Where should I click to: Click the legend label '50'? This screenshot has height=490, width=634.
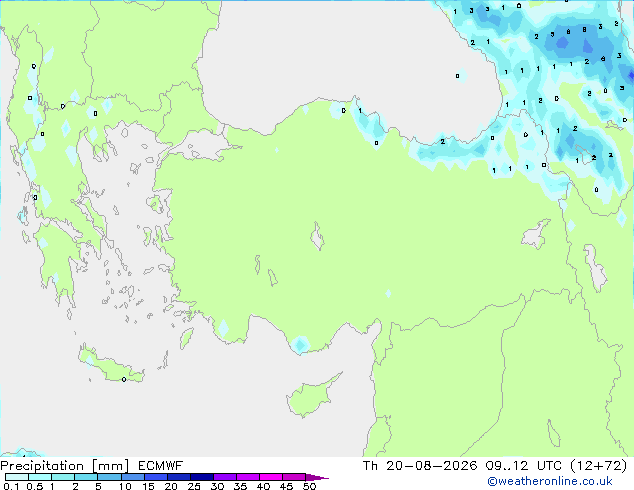pyautogui.click(x=309, y=486)
